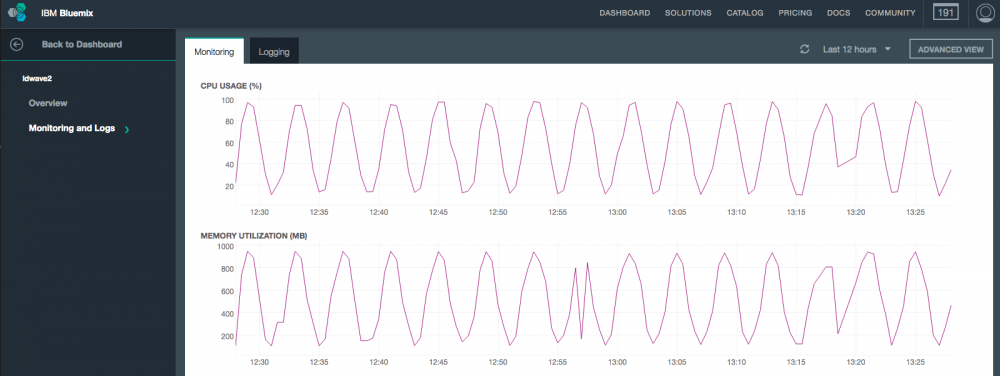Screen dimensions: 1000x376
Task: Open the user profile avatar icon
Action: (987, 13)
